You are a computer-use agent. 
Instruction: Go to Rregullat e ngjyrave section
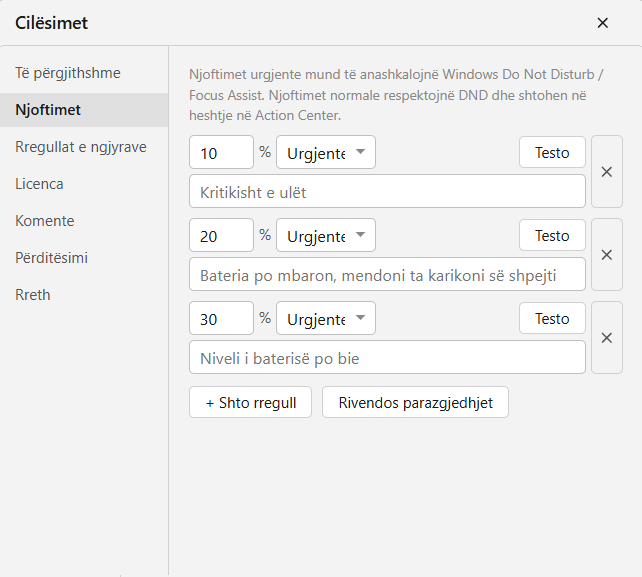[x=84, y=147]
